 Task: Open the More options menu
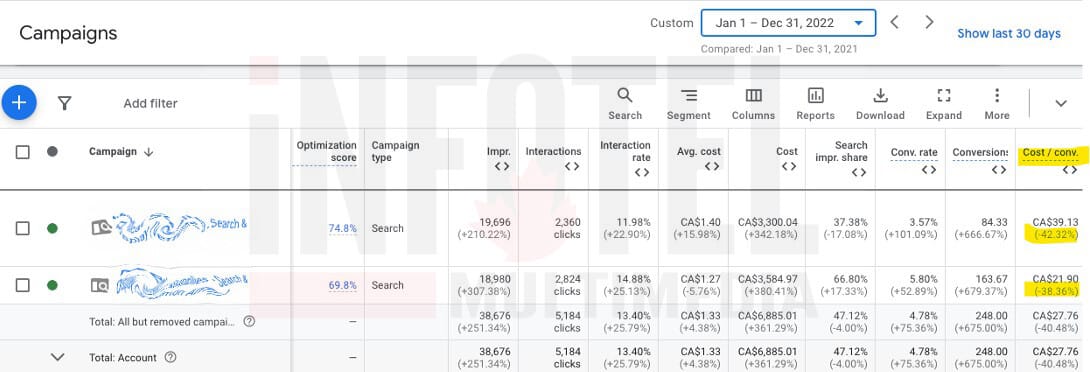(x=997, y=104)
